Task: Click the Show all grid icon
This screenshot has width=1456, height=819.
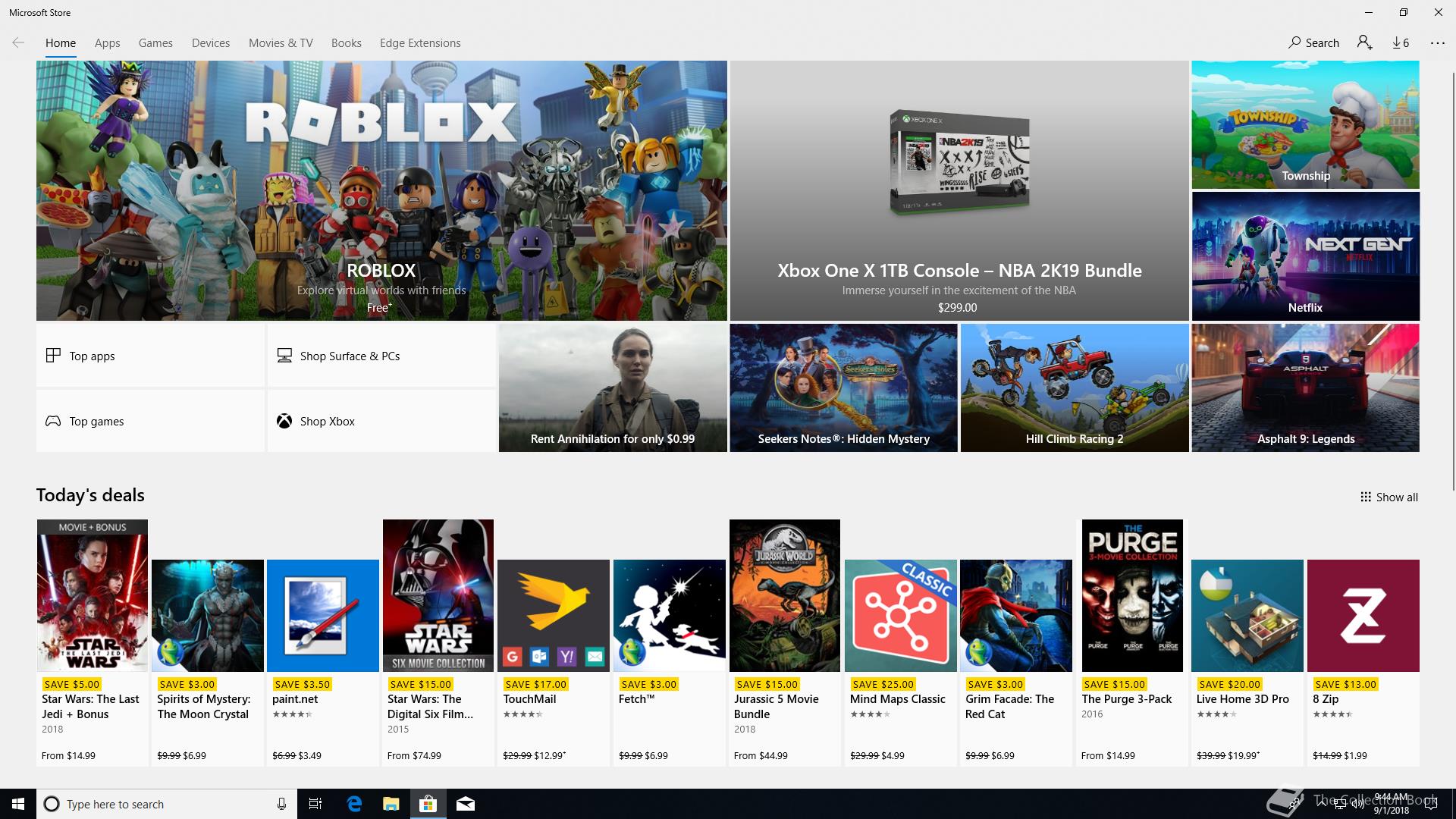Action: [x=1366, y=497]
